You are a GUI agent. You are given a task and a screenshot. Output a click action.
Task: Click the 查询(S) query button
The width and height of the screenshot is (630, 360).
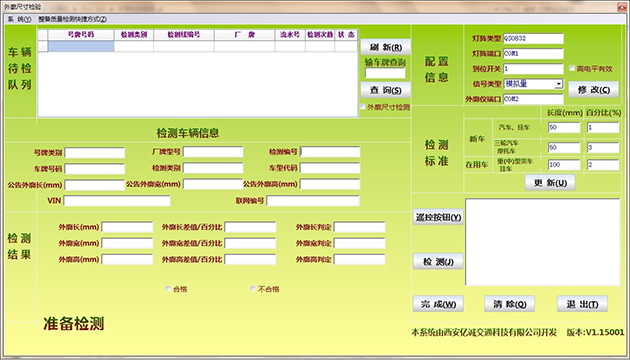pos(385,90)
